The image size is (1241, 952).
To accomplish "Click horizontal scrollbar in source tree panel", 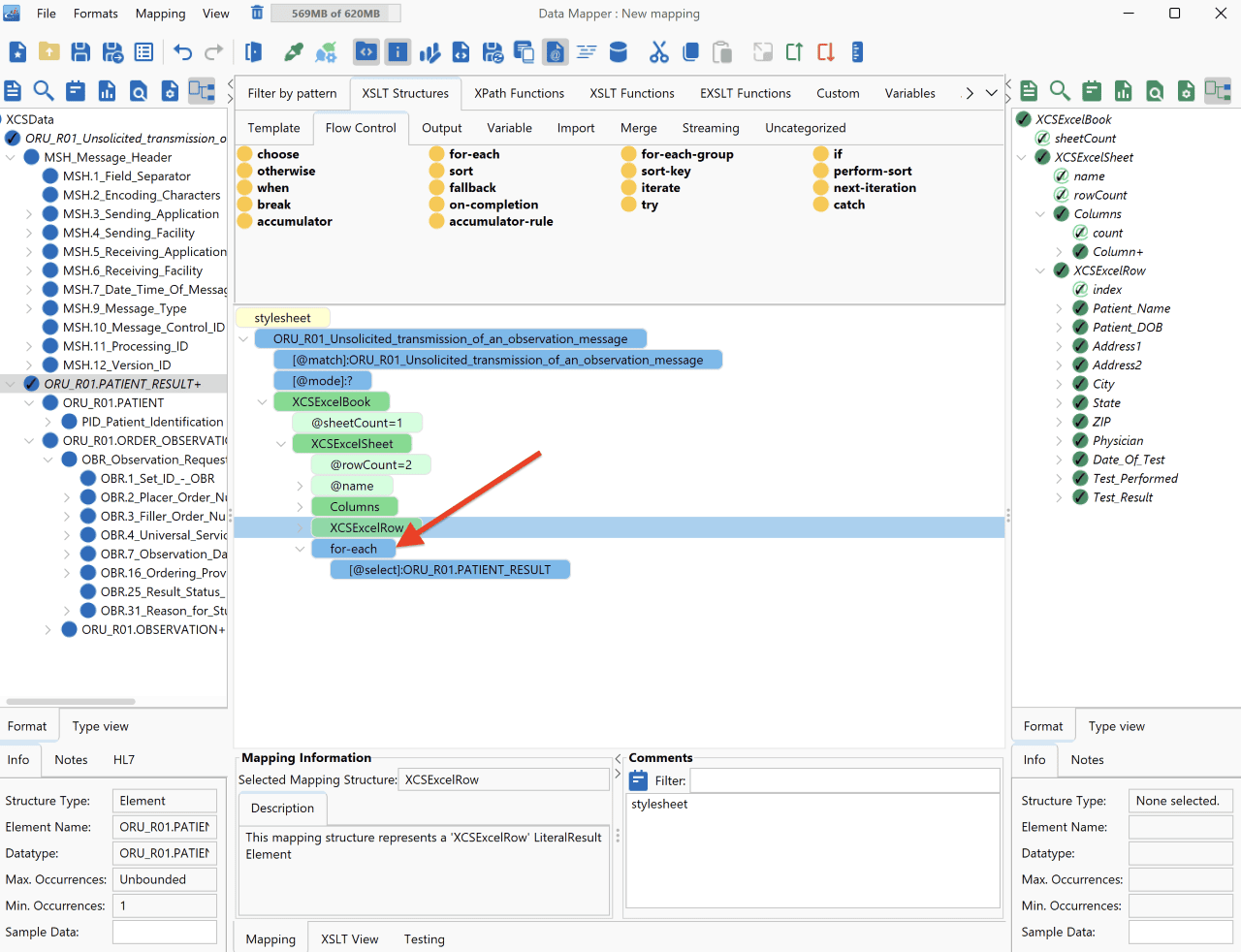I will point(70,701).
